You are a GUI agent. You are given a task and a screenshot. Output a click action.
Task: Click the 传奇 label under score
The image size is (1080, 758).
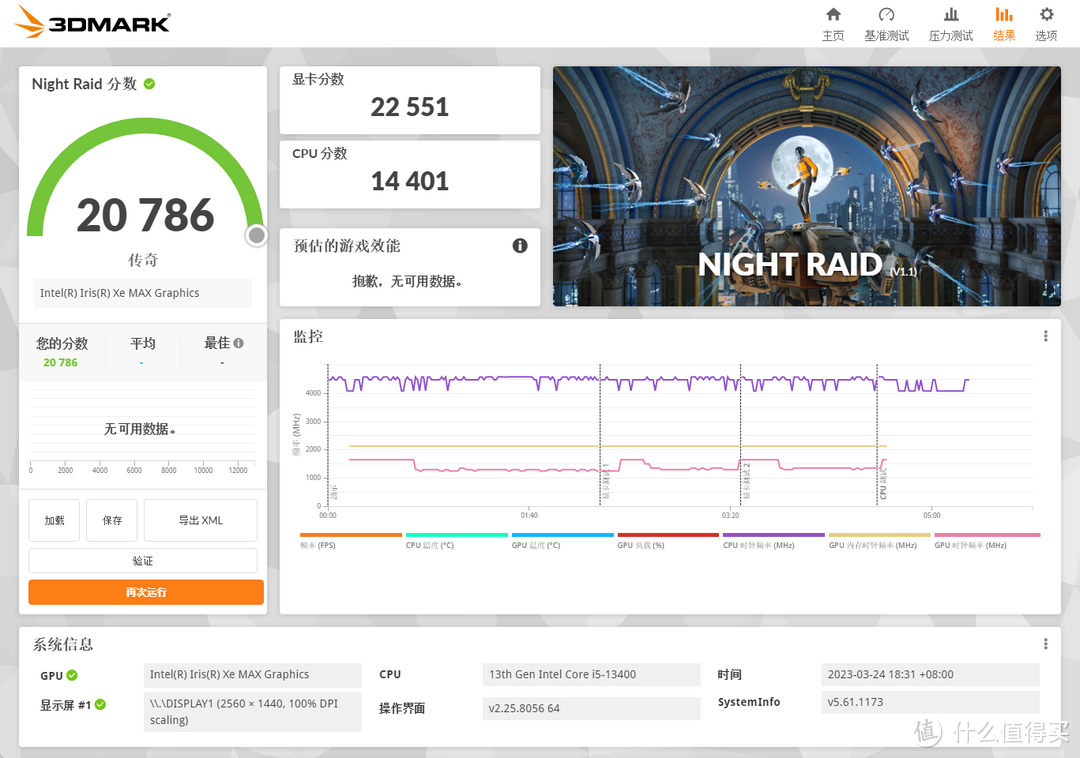click(143, 260)
